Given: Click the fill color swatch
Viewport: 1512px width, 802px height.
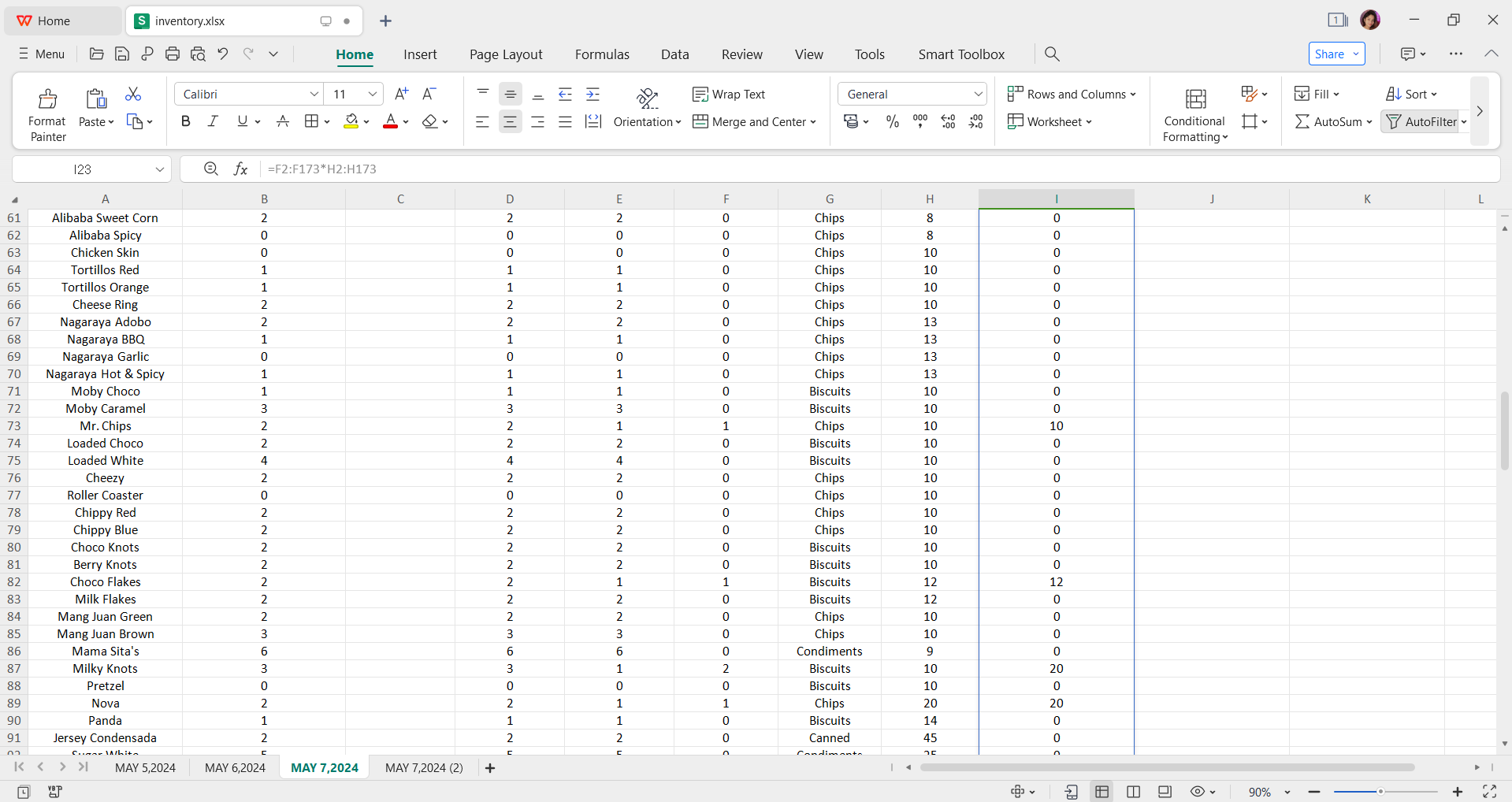Looking at the screenshot, I should click(x=351, y=121).
